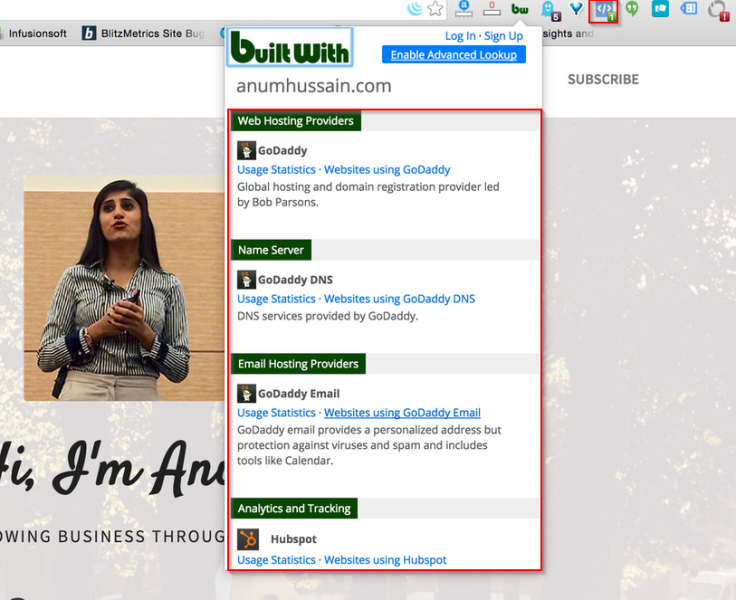Screen dimensions: 736x600
Task: Click the blue tag extension icon
Action: (x=689, y=8)
